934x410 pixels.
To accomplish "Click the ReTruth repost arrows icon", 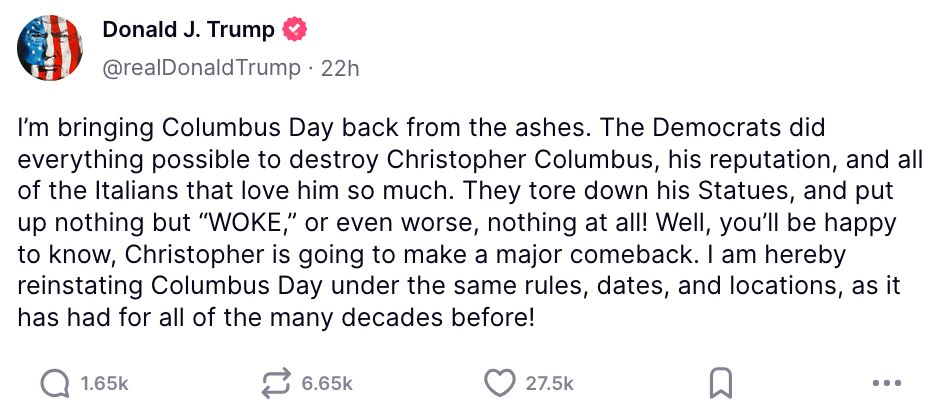I will coord(274,383).
